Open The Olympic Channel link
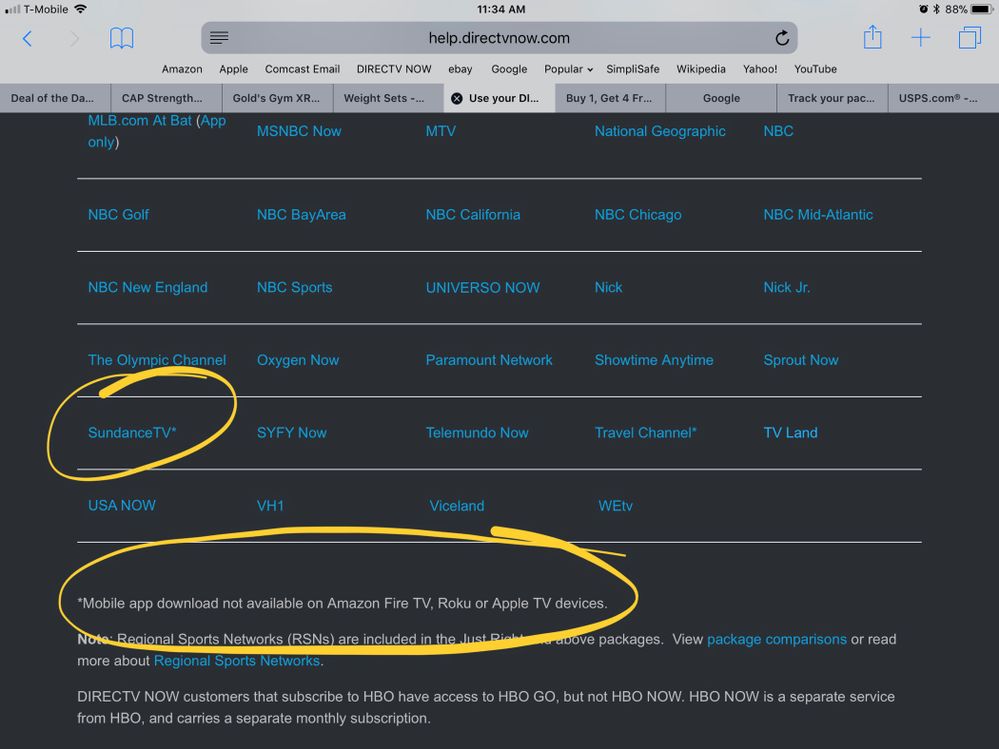The height and width of the screenshot is (749, 999). pyautogui.click(x=157, y=360)
